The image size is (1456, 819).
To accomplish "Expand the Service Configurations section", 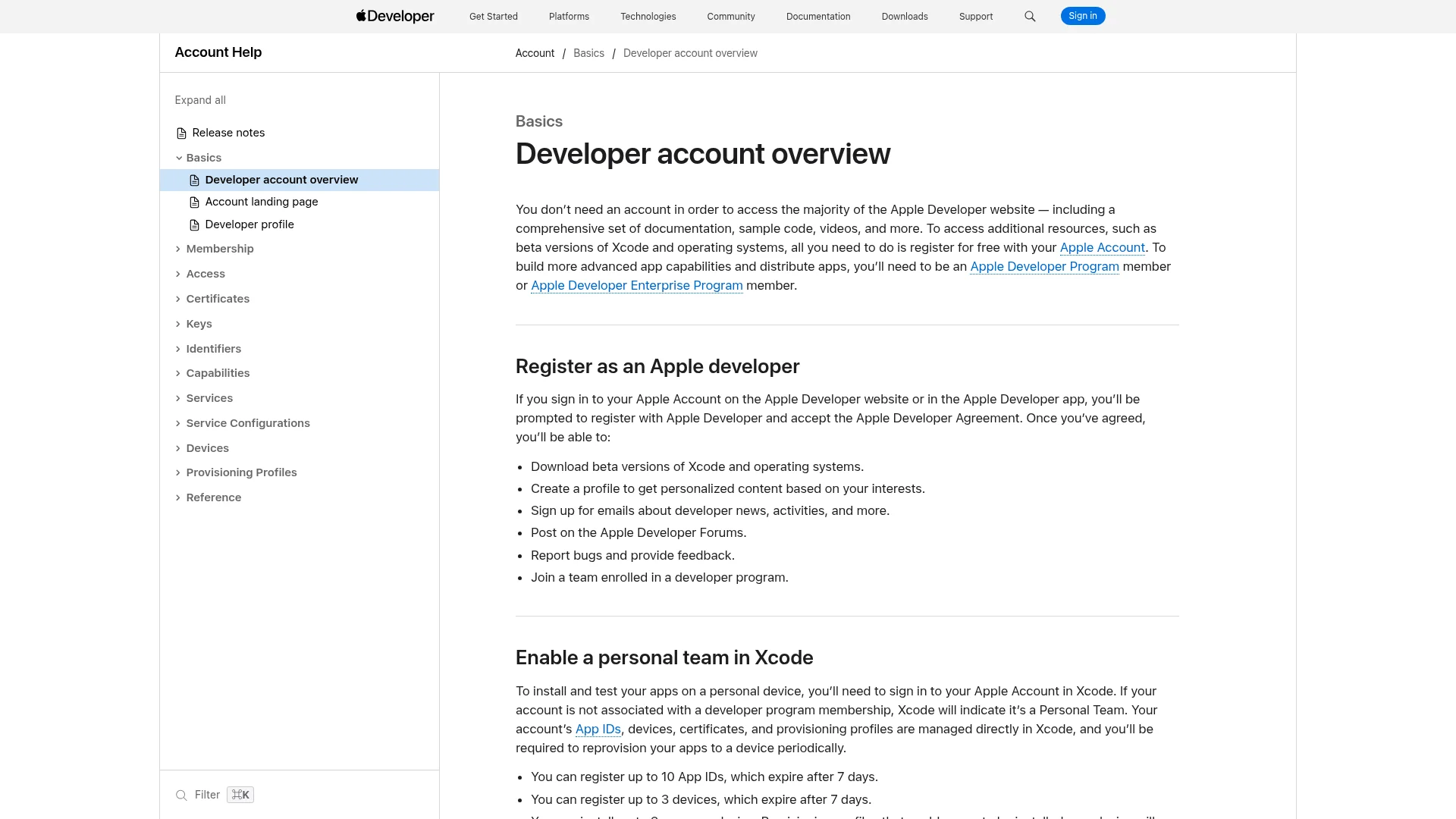I will (x=178, y=423).
